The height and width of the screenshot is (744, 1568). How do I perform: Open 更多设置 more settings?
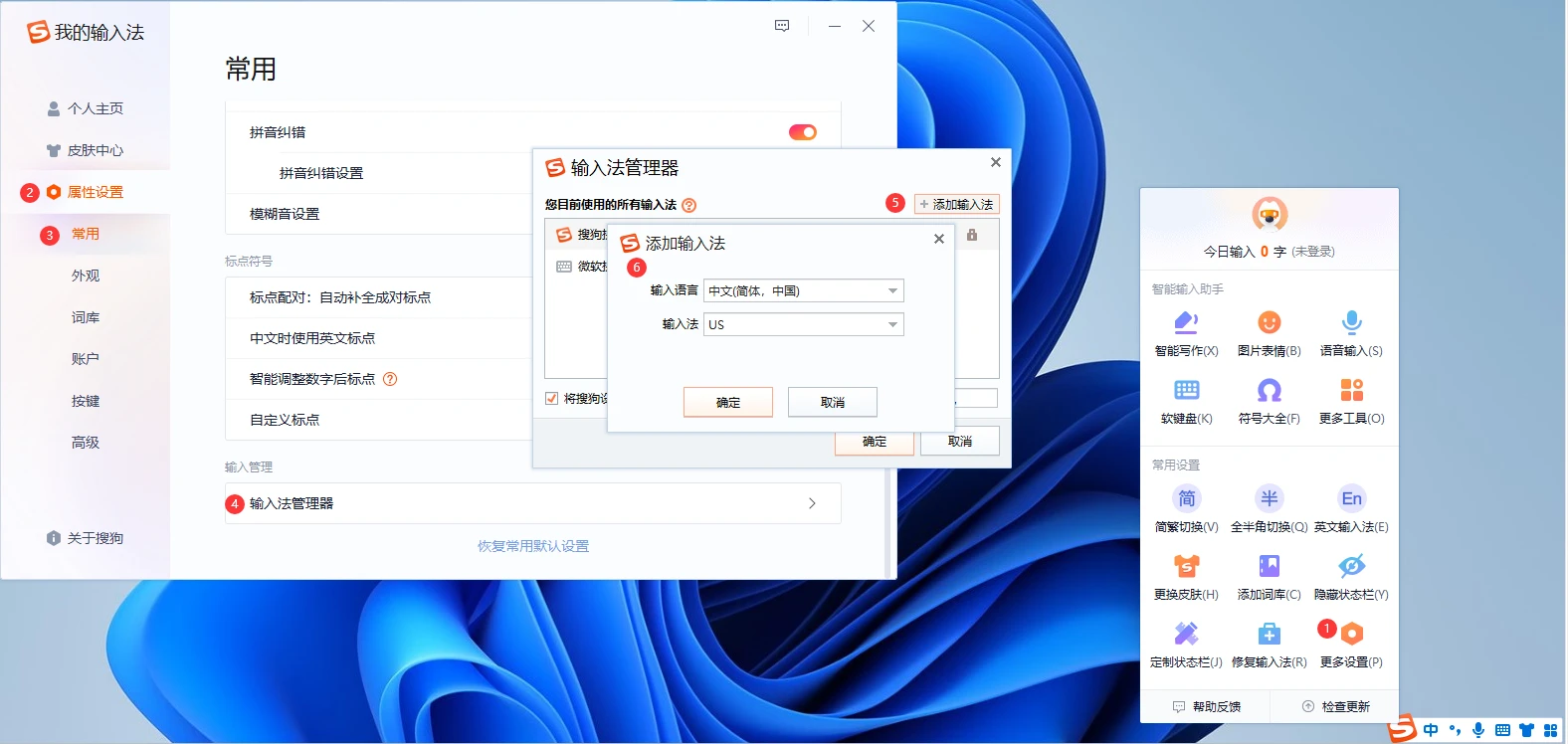pyautogui.click(x=1351, y=645)
